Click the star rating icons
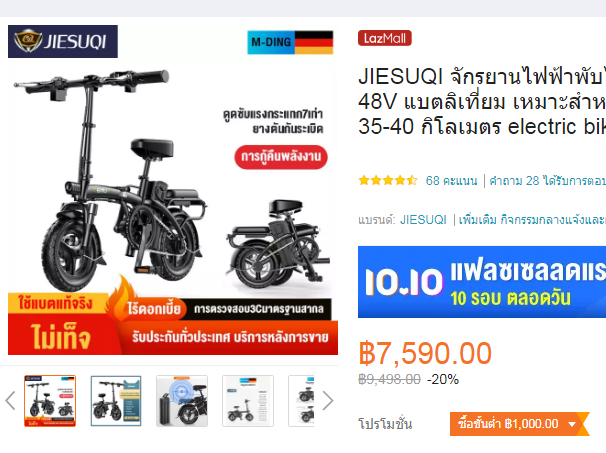 click(x=388, y=181)
